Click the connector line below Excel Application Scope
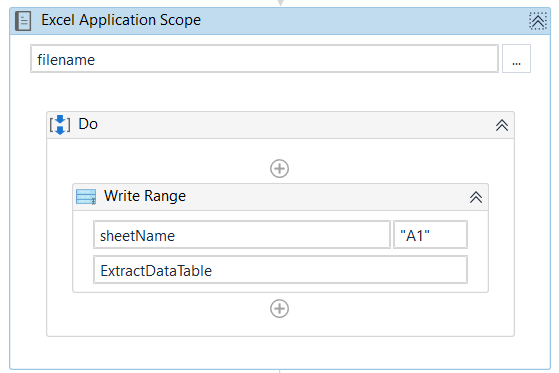This screenshot has width=559, height=373. point(280,371)
